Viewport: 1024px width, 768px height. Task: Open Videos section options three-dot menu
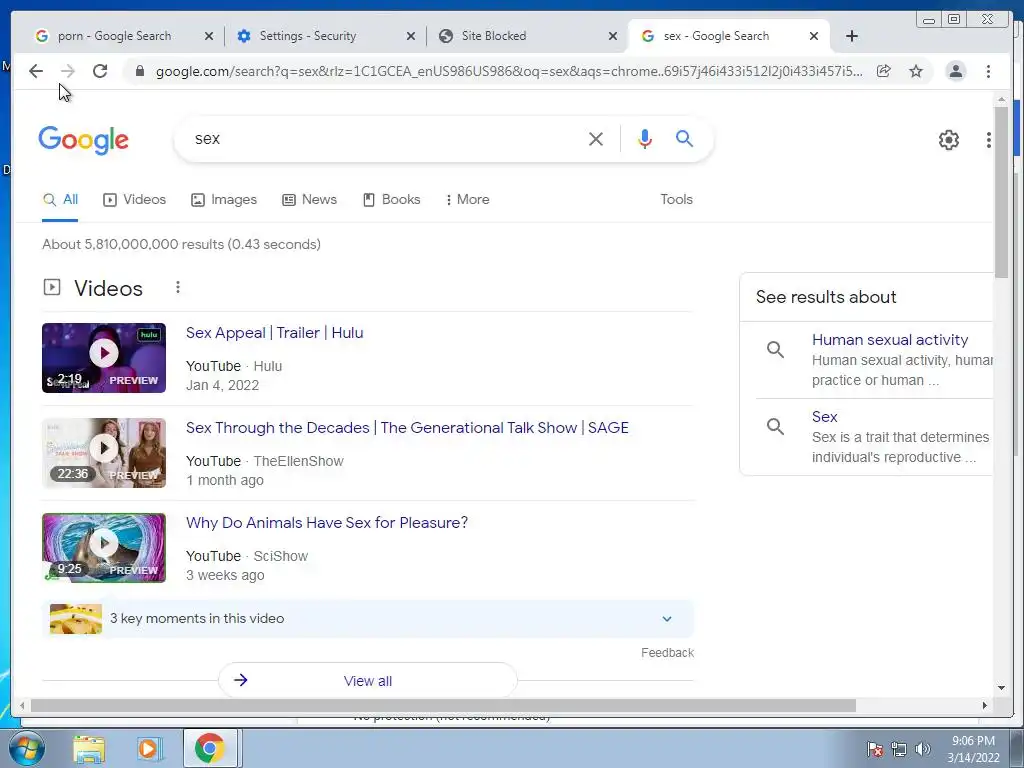(x=178, y=287)
